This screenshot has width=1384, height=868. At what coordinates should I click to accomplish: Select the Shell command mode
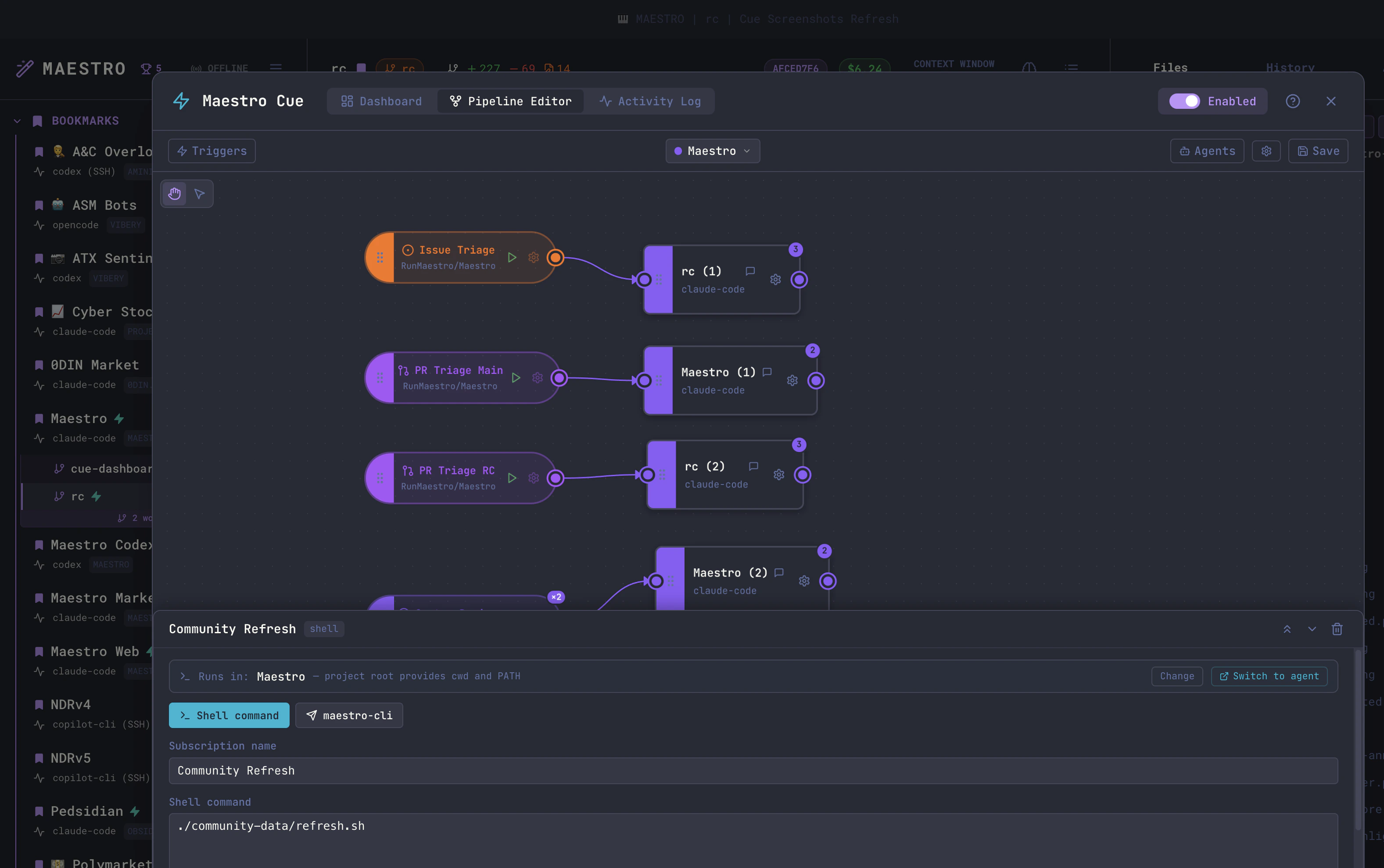[x=229, y=715]
